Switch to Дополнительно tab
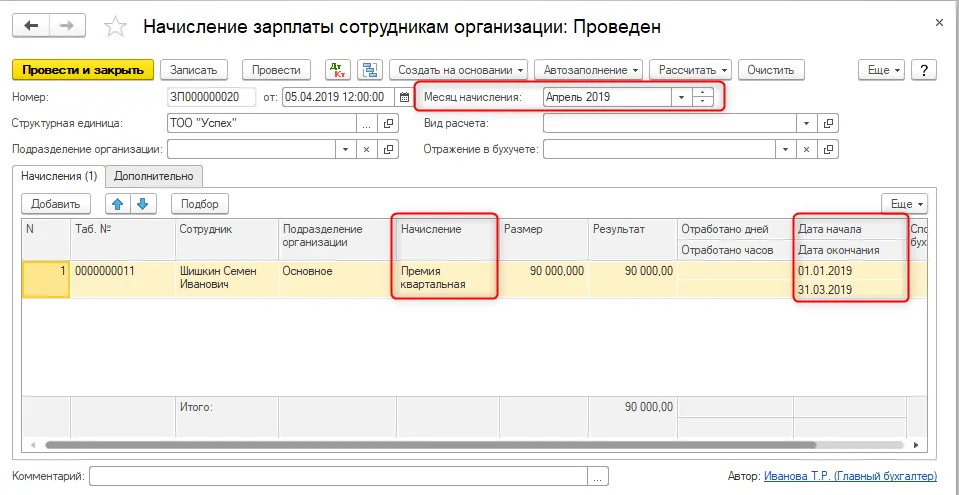This screenshot has width=959, height=495. click(154, 176)
